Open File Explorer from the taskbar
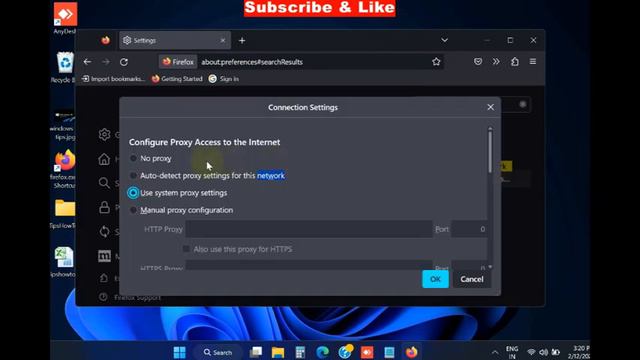640x360 pixels. [278, 352]
